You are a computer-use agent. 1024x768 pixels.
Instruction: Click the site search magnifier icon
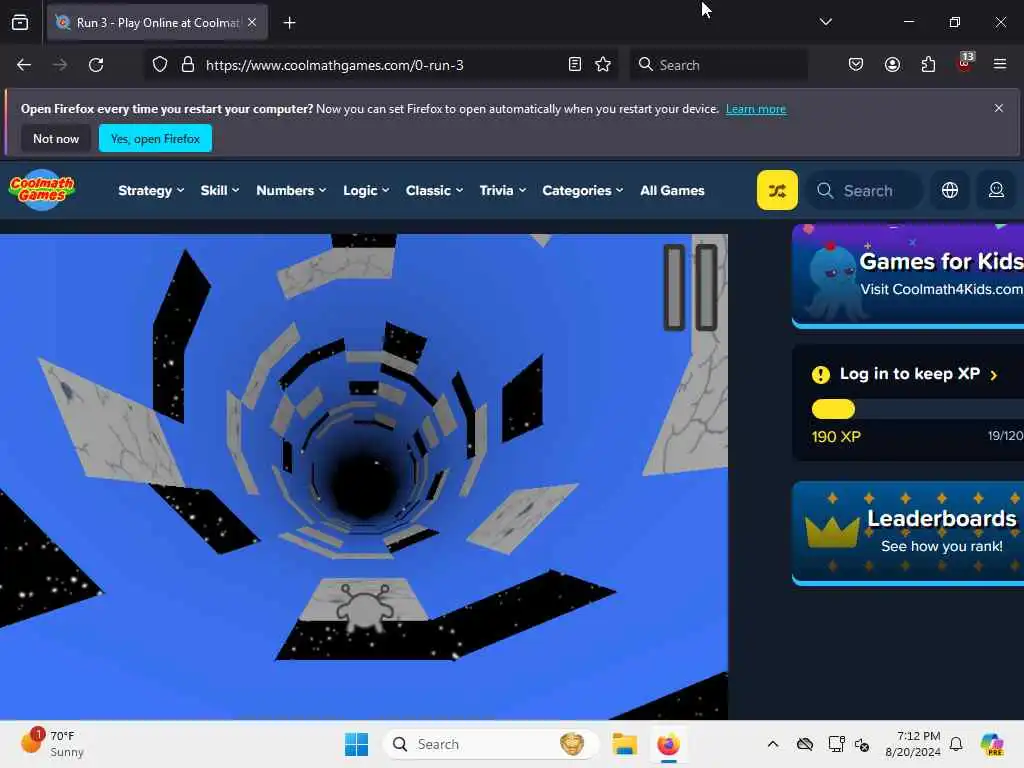coord(825,191)
